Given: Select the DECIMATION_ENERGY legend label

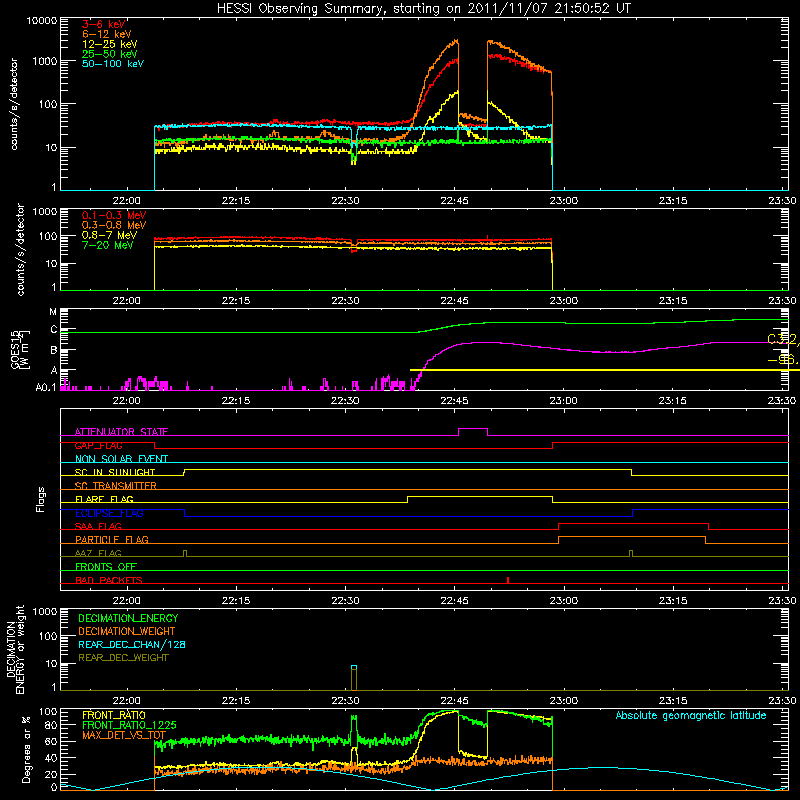Looking at the screenshot, I should click(x=128, y=618).
